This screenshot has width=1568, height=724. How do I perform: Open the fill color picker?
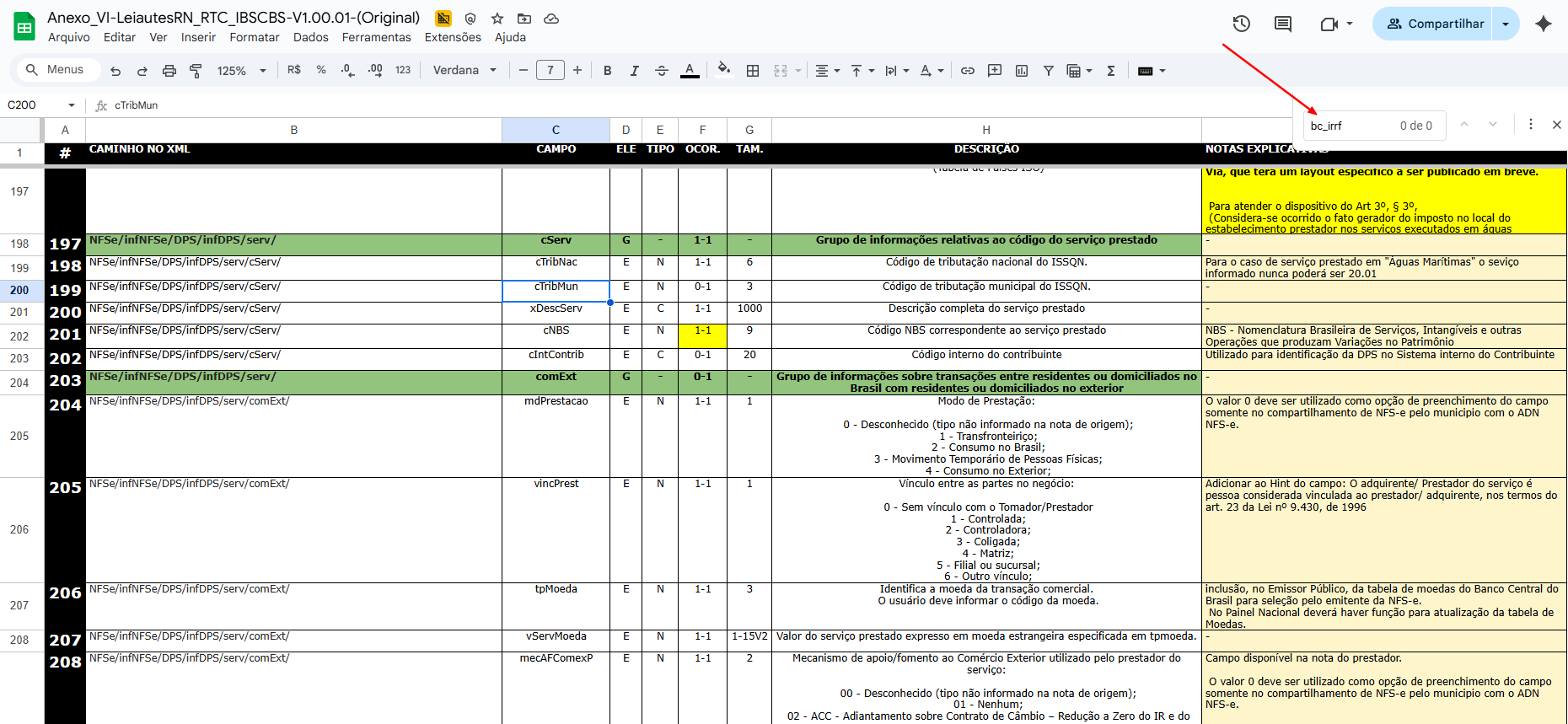[723, 70]
